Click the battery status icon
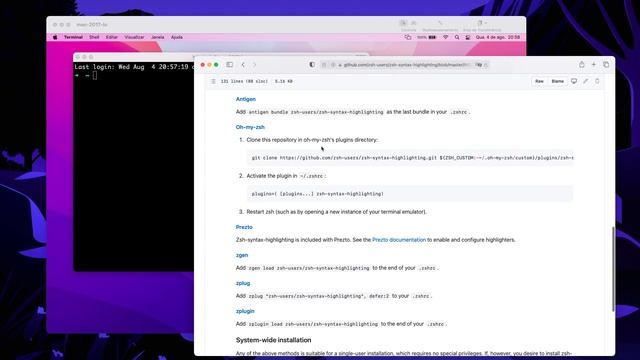640x360 pixels. point(432,37)
